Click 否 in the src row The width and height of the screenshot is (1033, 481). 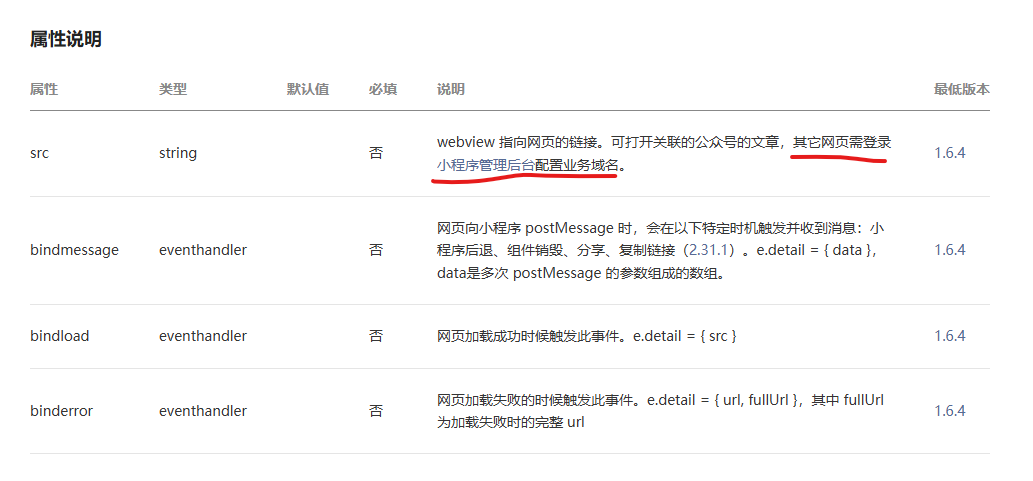coord(376,154)
